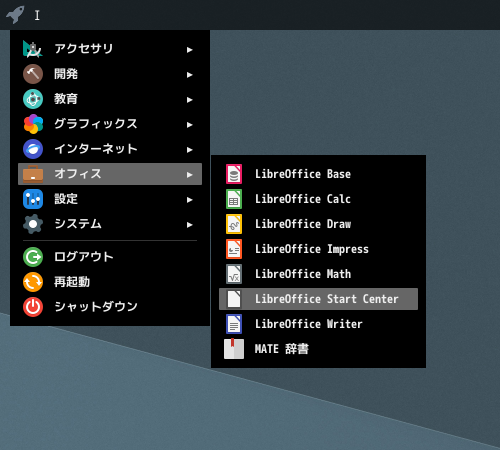Launch LibreOffice Writer from submenu
This screenshot has width=500, height=450.
click(x=318, y=324)
